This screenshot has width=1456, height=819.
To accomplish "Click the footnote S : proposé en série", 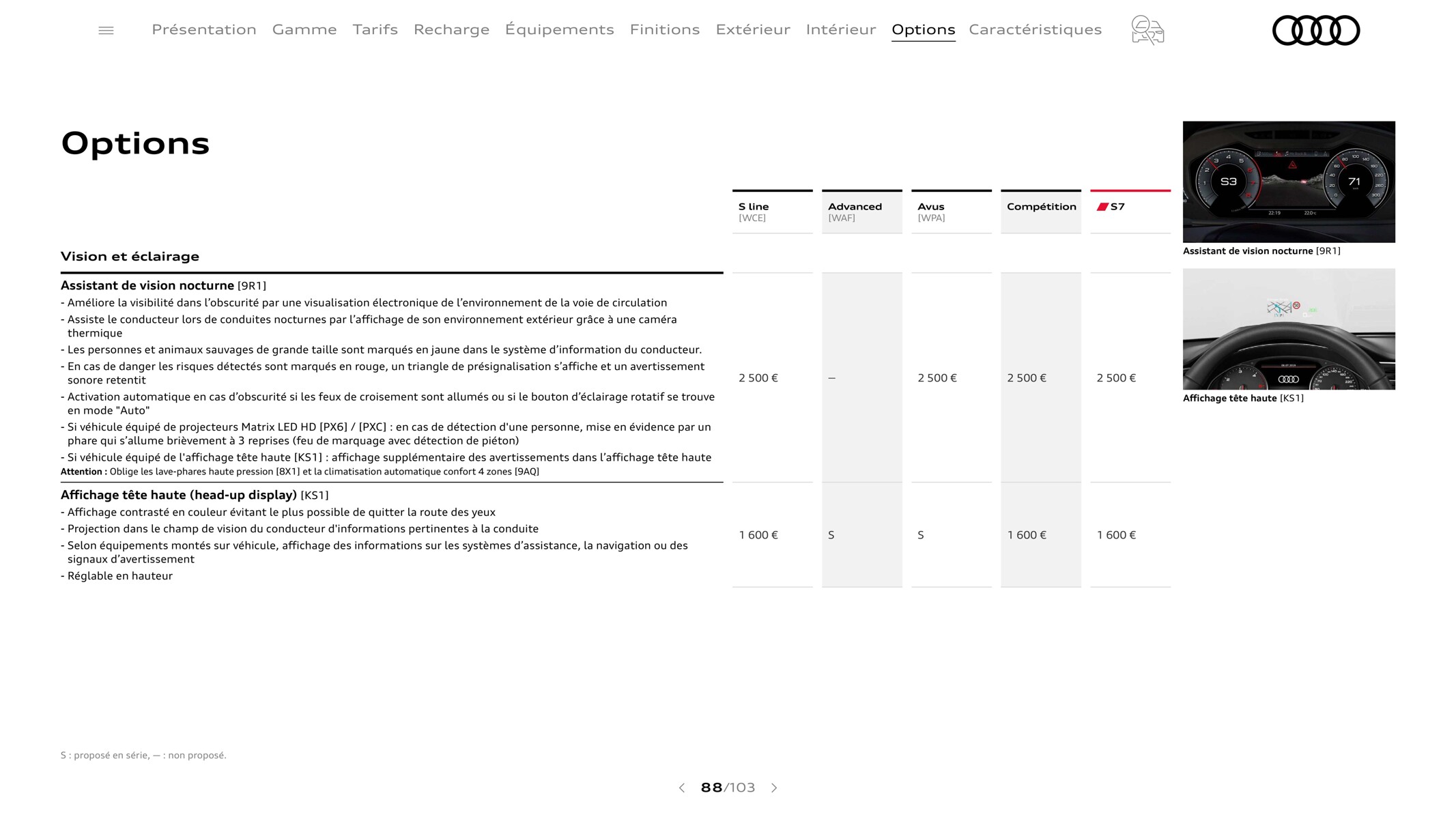I will [143, 756].
